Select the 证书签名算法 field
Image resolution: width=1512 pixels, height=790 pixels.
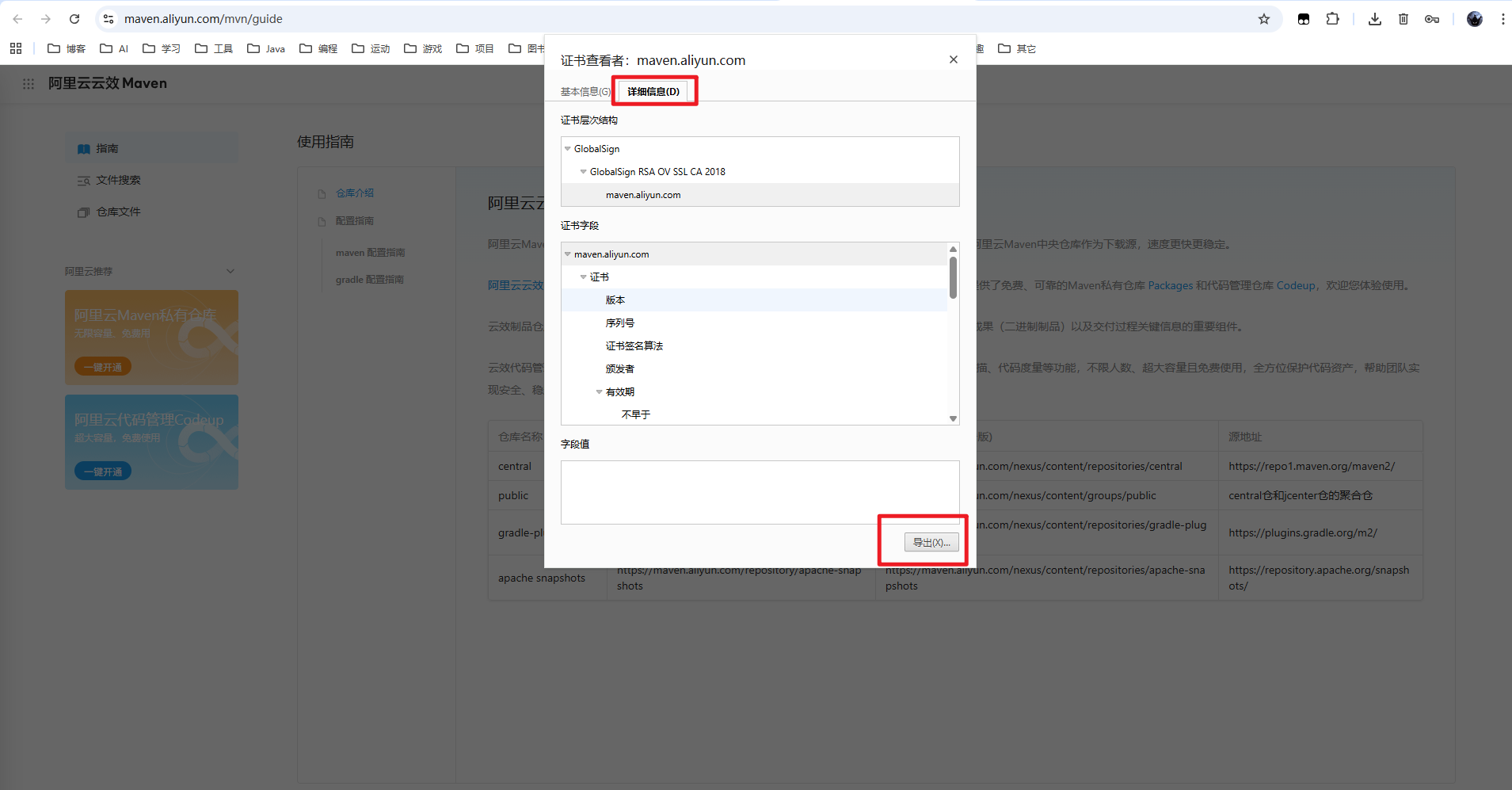tap(634, 346)
